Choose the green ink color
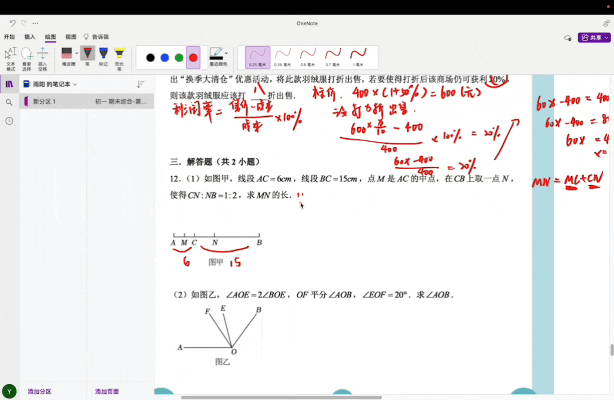 [179, 58]
